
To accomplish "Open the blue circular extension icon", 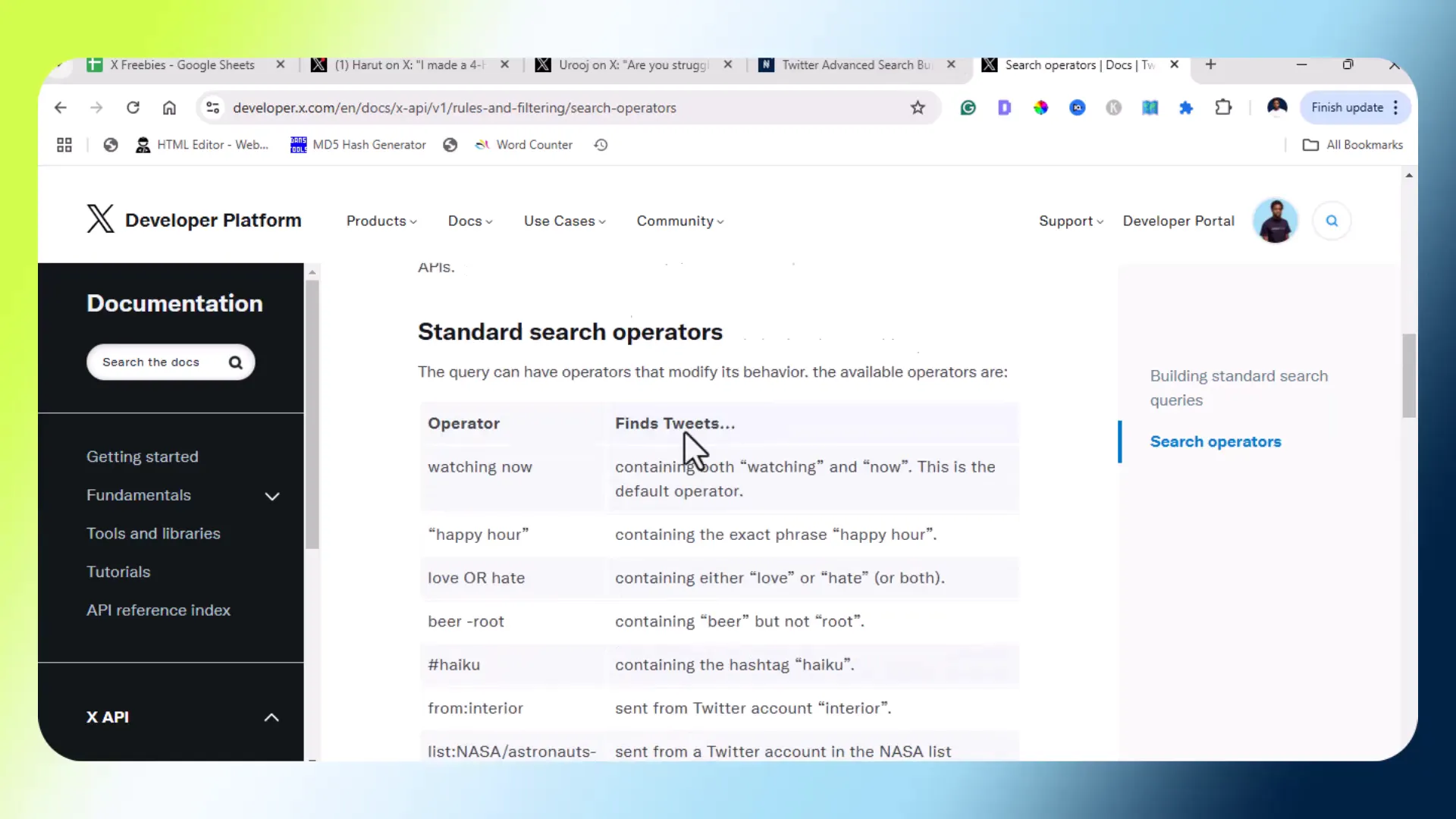I will click(x=1077, y=108).
